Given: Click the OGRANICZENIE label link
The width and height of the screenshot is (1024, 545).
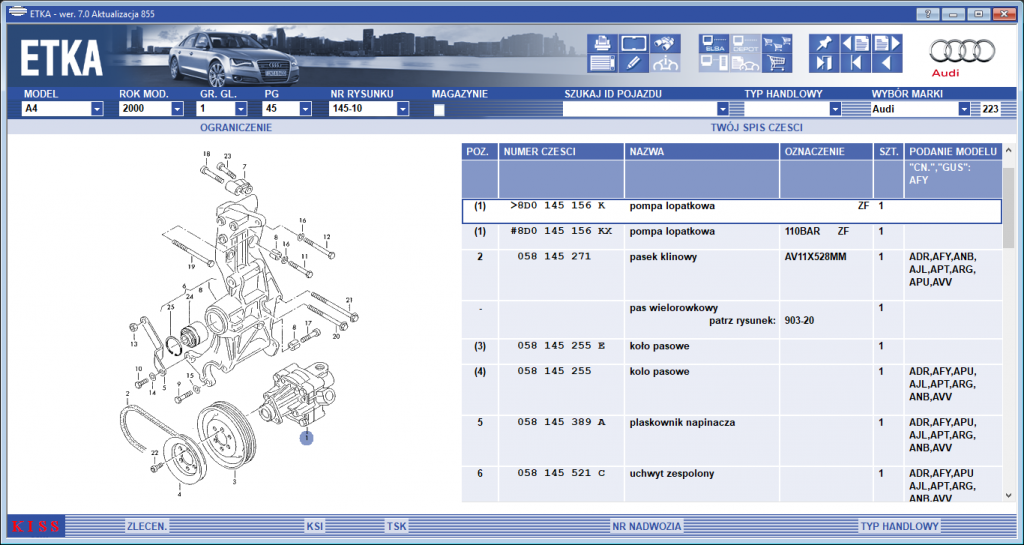Looking at the screenshot, I should tap(236, 128).
